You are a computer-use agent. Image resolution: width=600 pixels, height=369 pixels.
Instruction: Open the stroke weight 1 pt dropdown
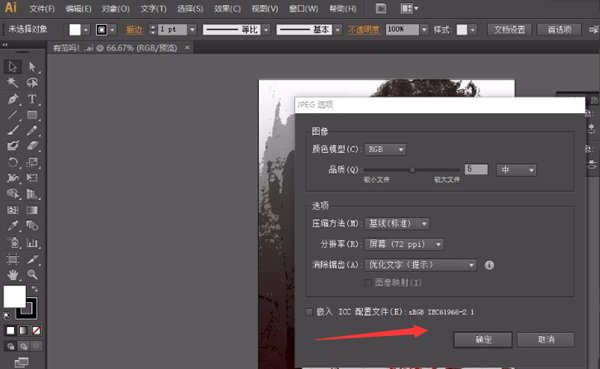point(192,29)
